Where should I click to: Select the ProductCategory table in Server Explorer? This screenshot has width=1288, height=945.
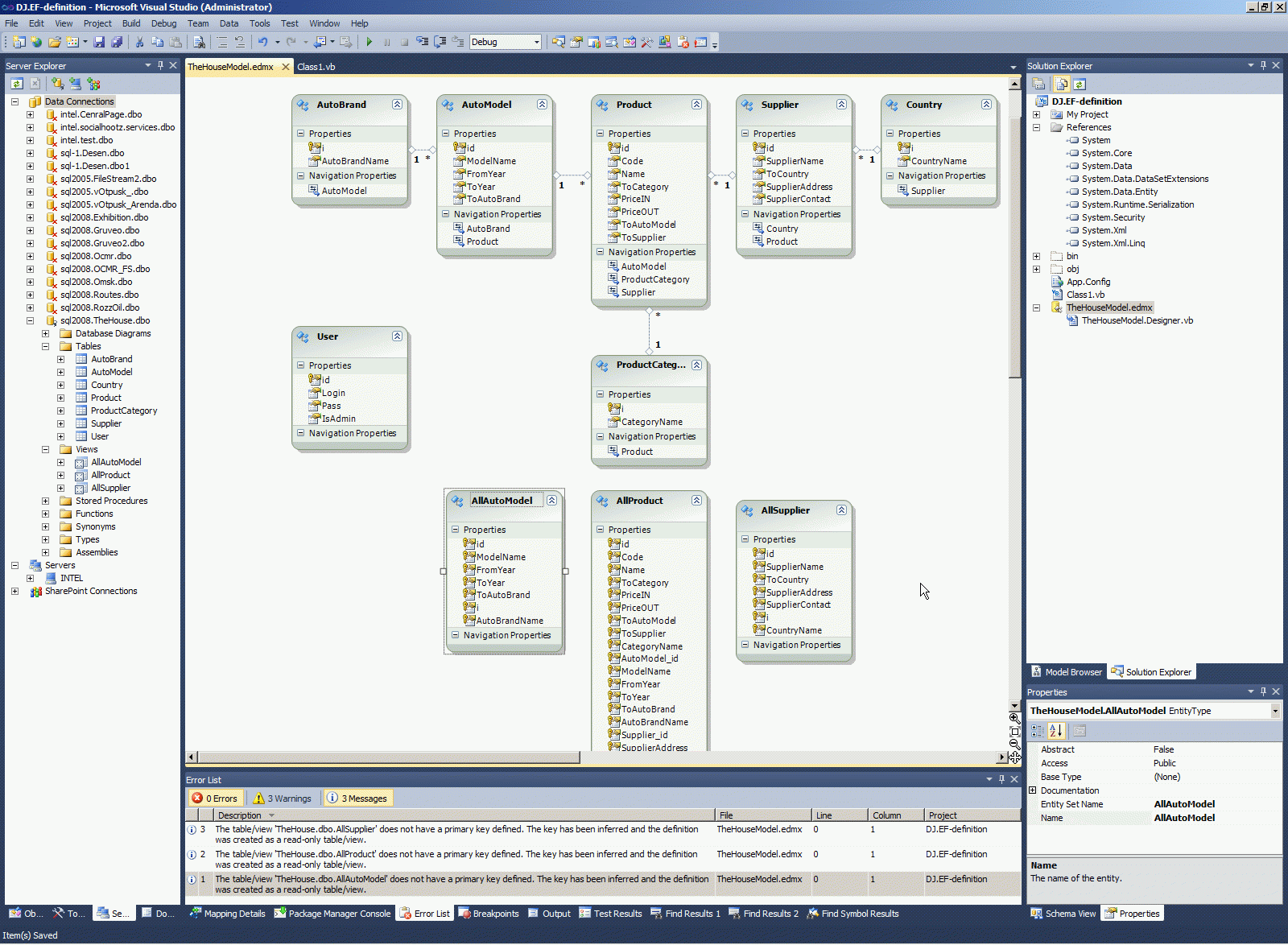(x=124, y=411)
